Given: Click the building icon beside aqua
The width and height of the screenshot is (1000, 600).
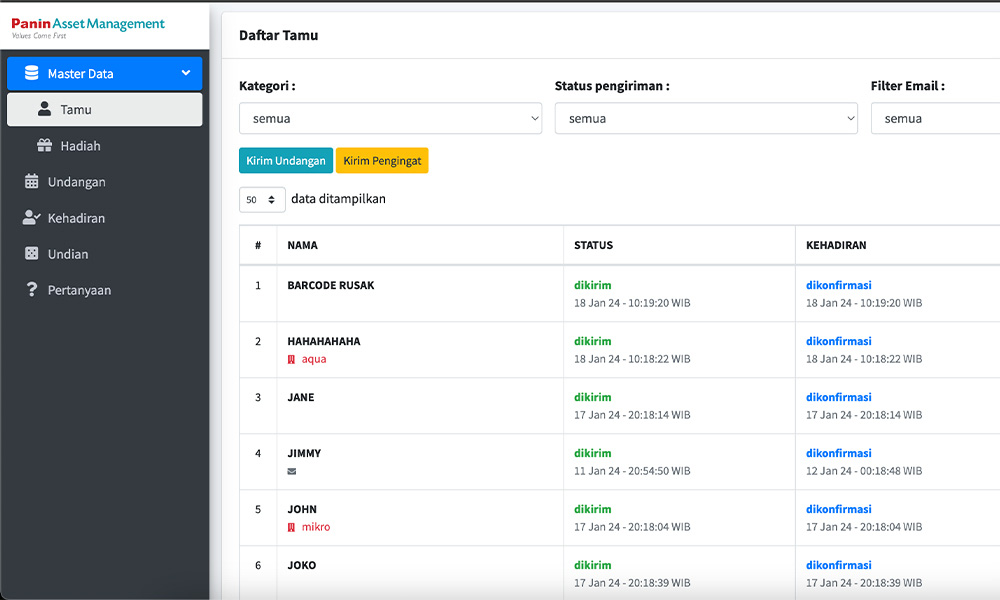Looking at the screenshot, I should pos(292,359).
